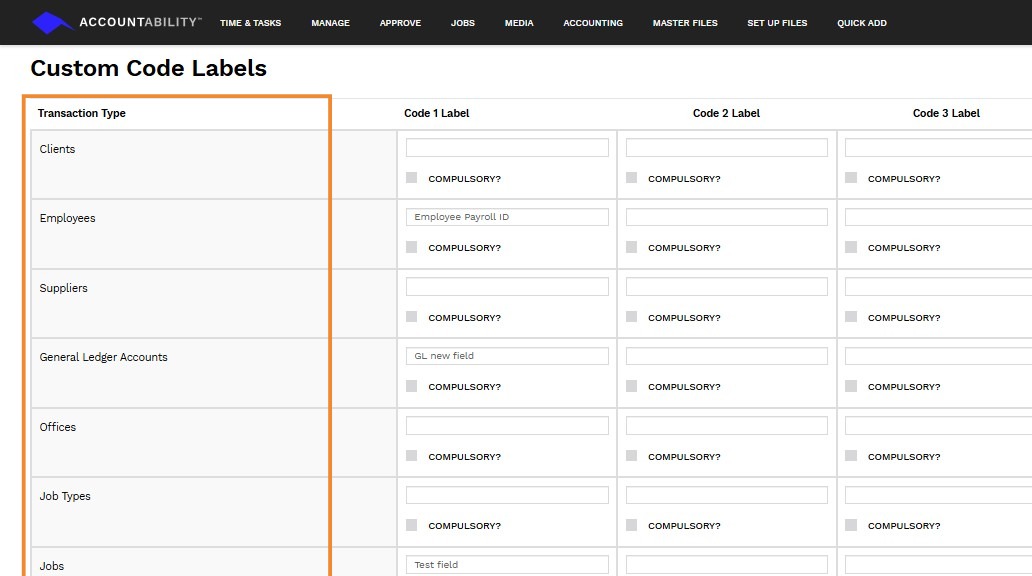This screenshot has width=1032, height=576.
Task: Click the Accountability logo icon
Action: click(53, 22)
